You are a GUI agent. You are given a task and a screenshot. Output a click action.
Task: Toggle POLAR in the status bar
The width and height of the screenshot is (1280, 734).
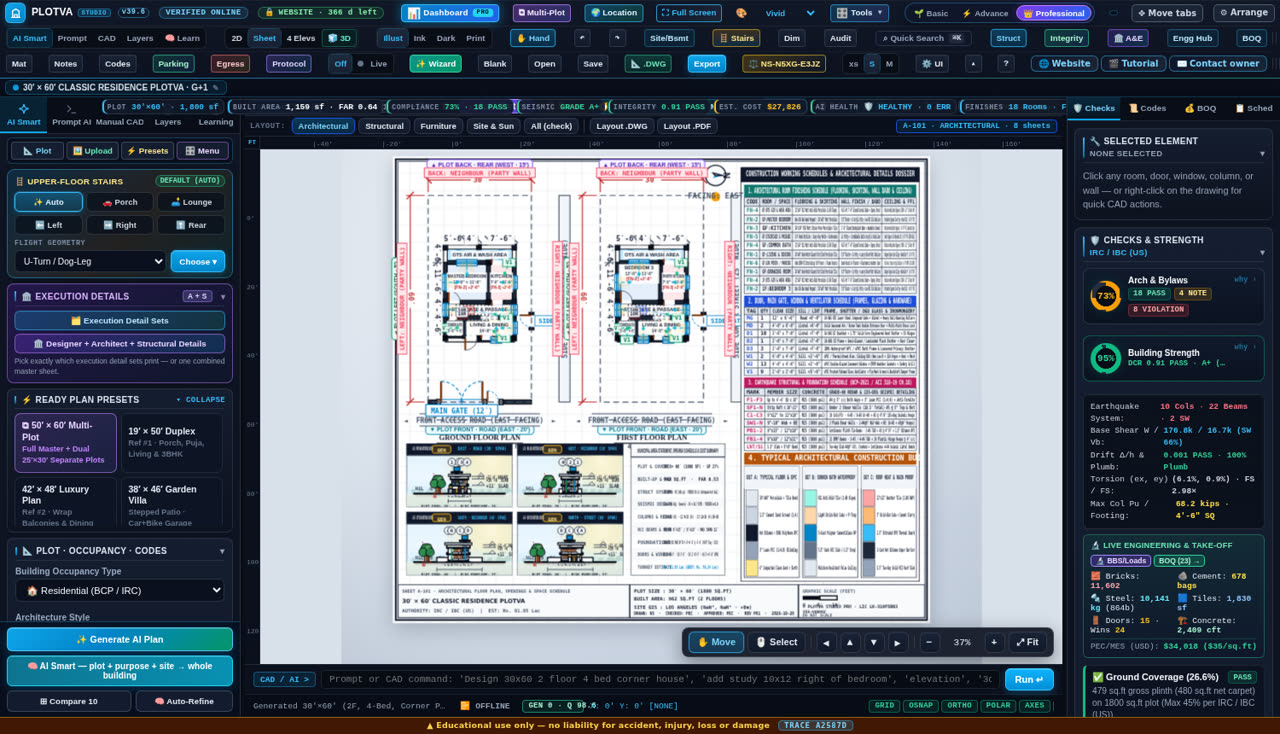pos(998,706)
